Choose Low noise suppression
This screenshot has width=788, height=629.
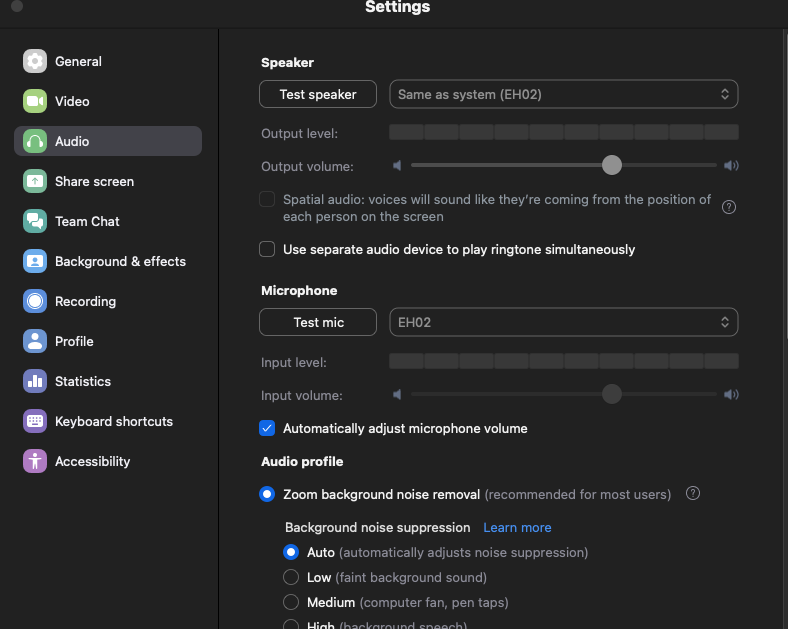point(291,577)
